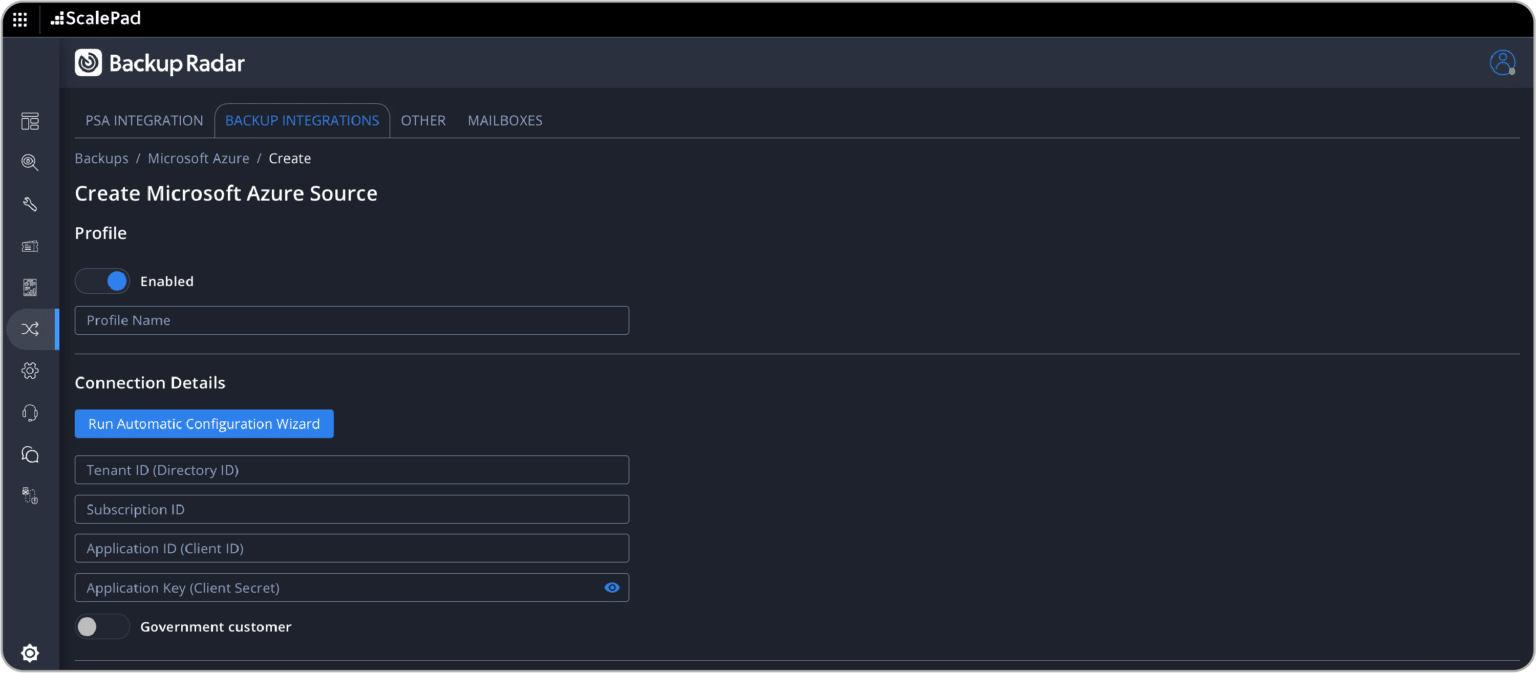The height and width of the screenshot is (673, 1536).
Task: Click the headset support icon
Action: 30,412
